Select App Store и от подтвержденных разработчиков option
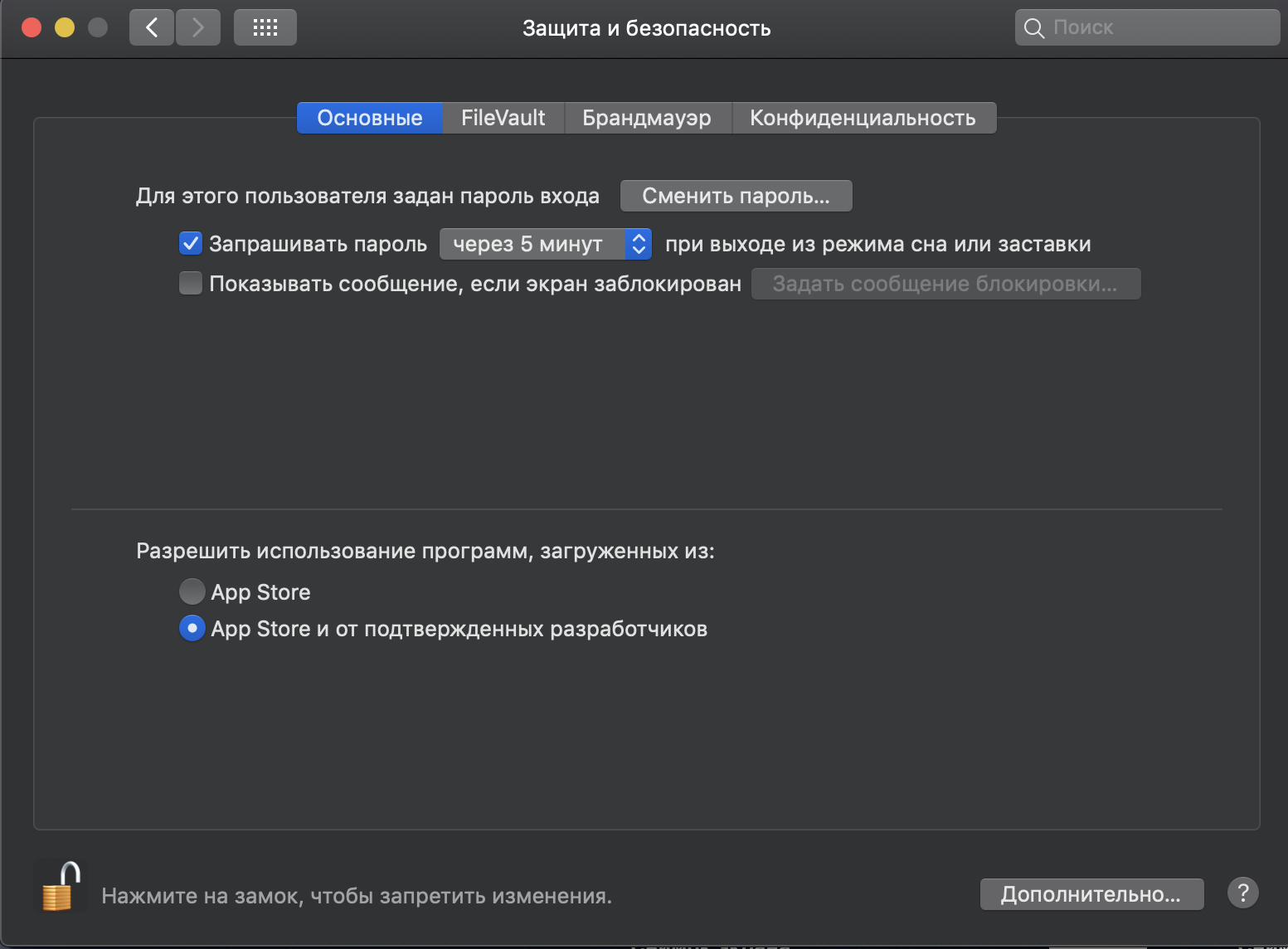 point(192,628)
